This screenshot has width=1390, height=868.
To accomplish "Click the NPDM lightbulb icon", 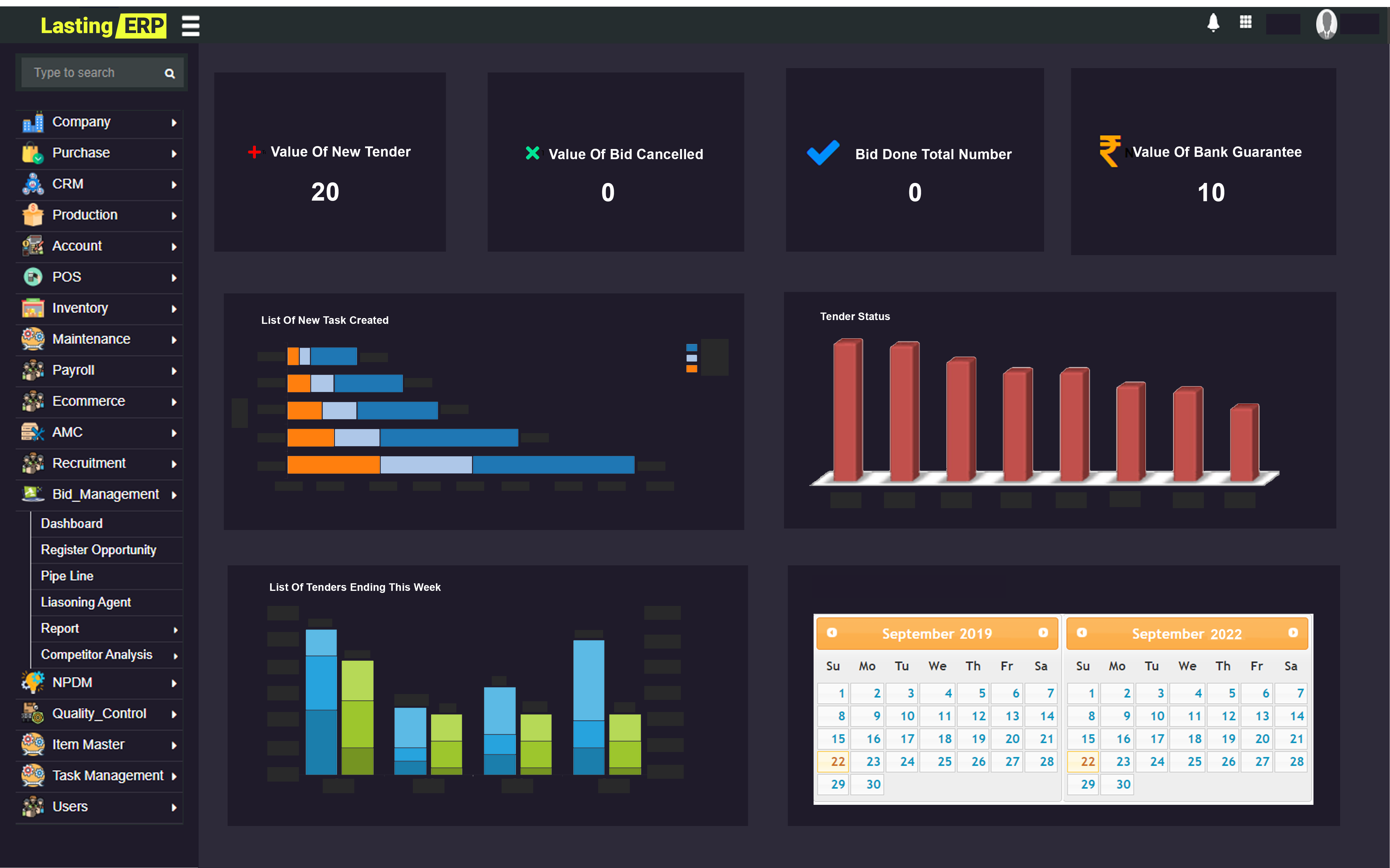I will pos(33,682).
